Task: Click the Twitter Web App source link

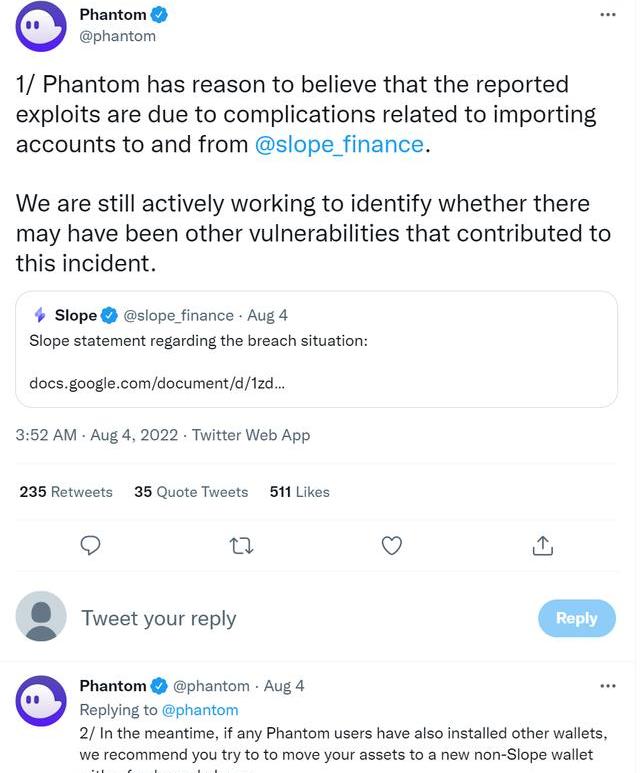Action: (x=251, y=435)
